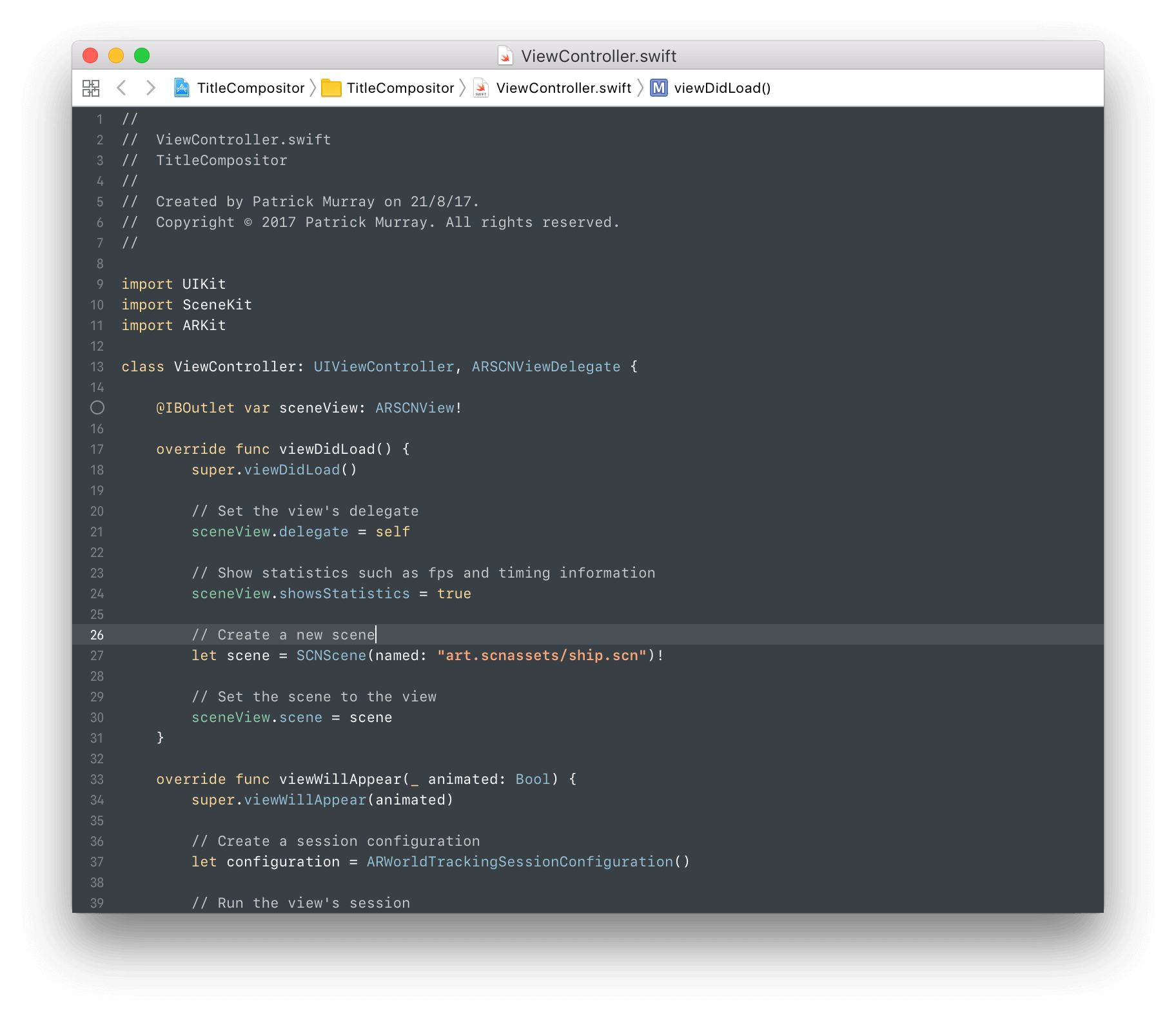The width and height of the screenshot is (1176, 1016).
Task: Click the ViewController.swift window title
Action: click(x=599, y=56)
